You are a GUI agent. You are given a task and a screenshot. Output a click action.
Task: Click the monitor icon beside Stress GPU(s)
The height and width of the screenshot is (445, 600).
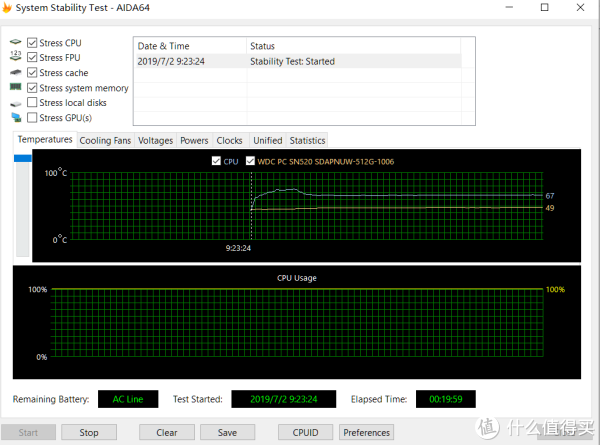(16, 117)
